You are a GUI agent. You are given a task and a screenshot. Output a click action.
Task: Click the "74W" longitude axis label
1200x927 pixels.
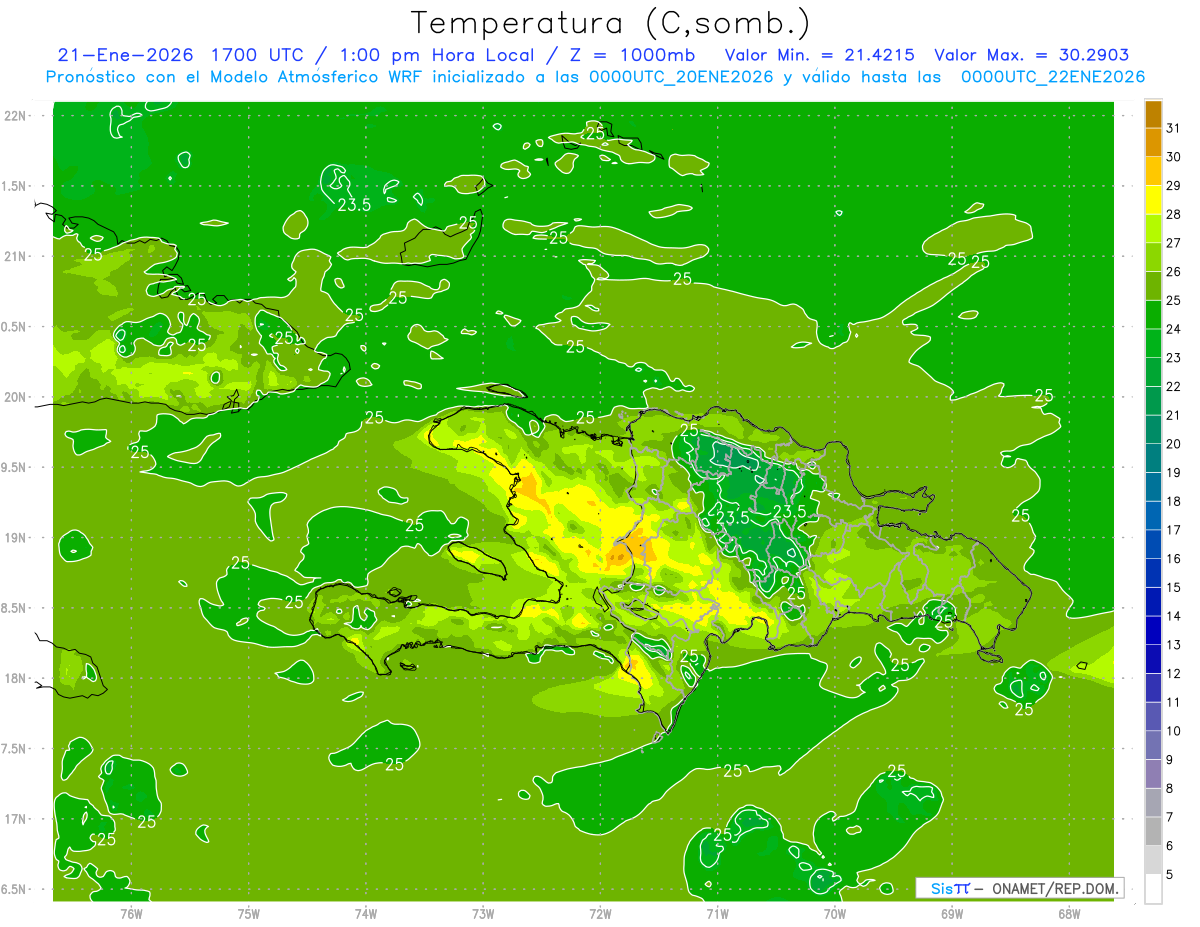[x=366, y=914]
